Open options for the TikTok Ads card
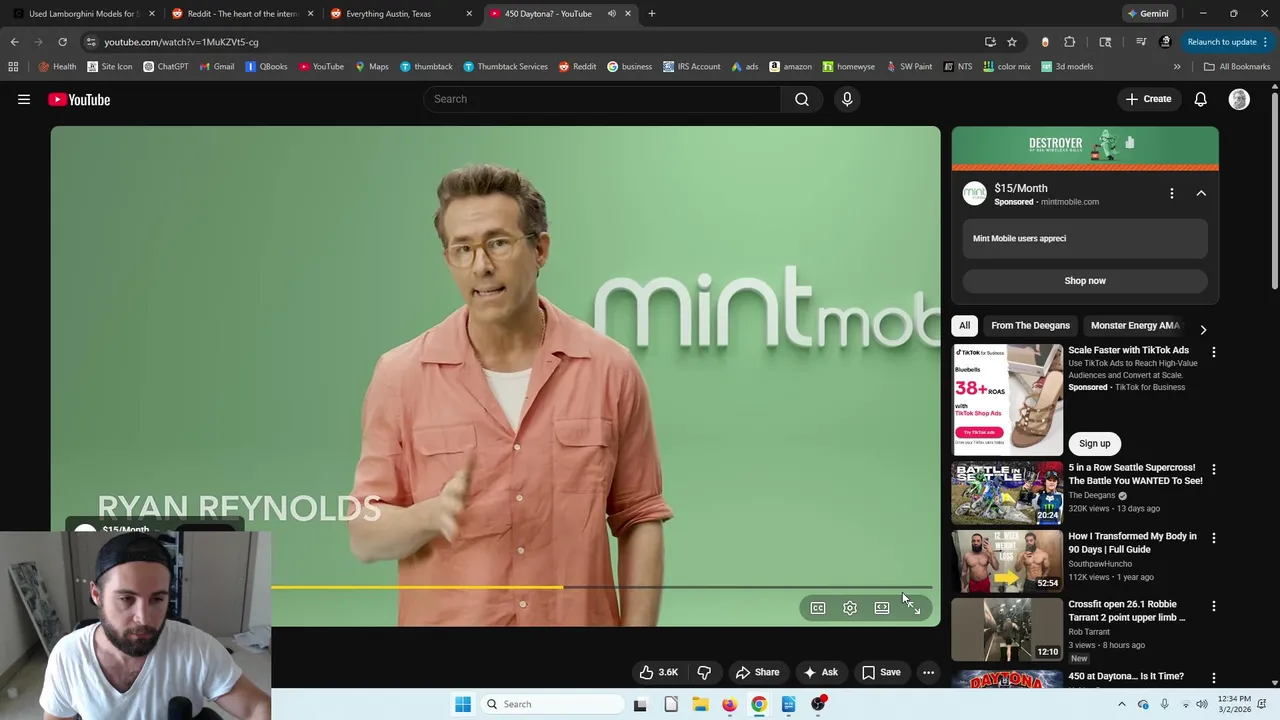 point(1214,352)
